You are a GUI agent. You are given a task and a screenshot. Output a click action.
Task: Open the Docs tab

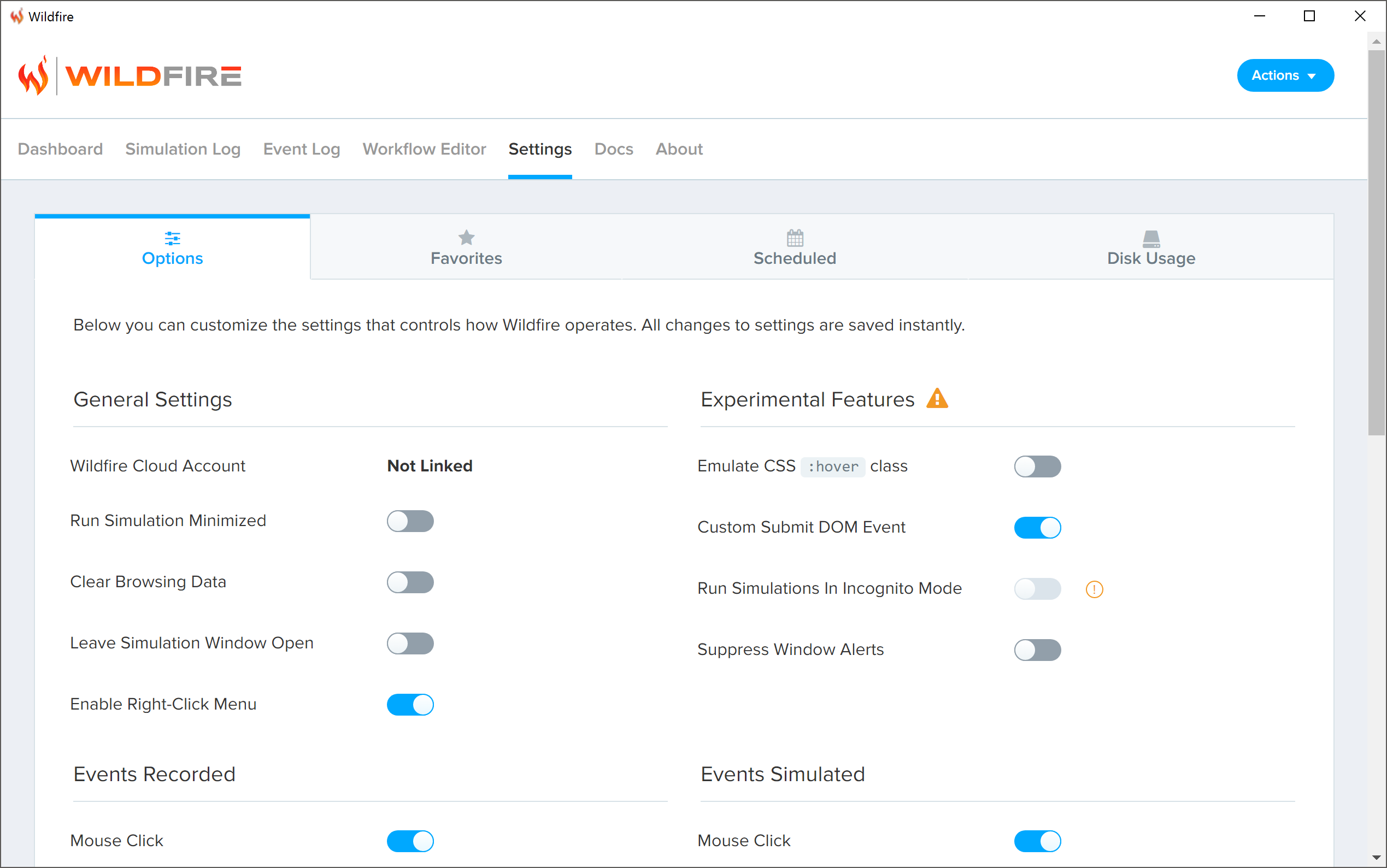(x=614, y=149)
